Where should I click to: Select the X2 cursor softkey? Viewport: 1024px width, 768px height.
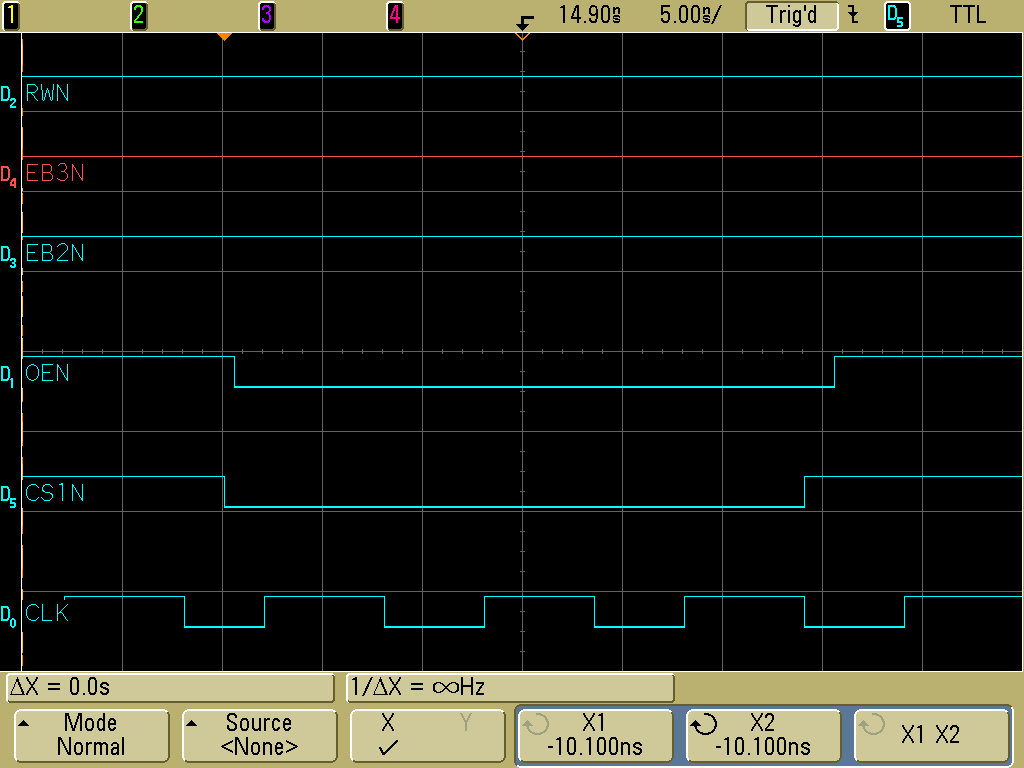click(x=762, y=735)
